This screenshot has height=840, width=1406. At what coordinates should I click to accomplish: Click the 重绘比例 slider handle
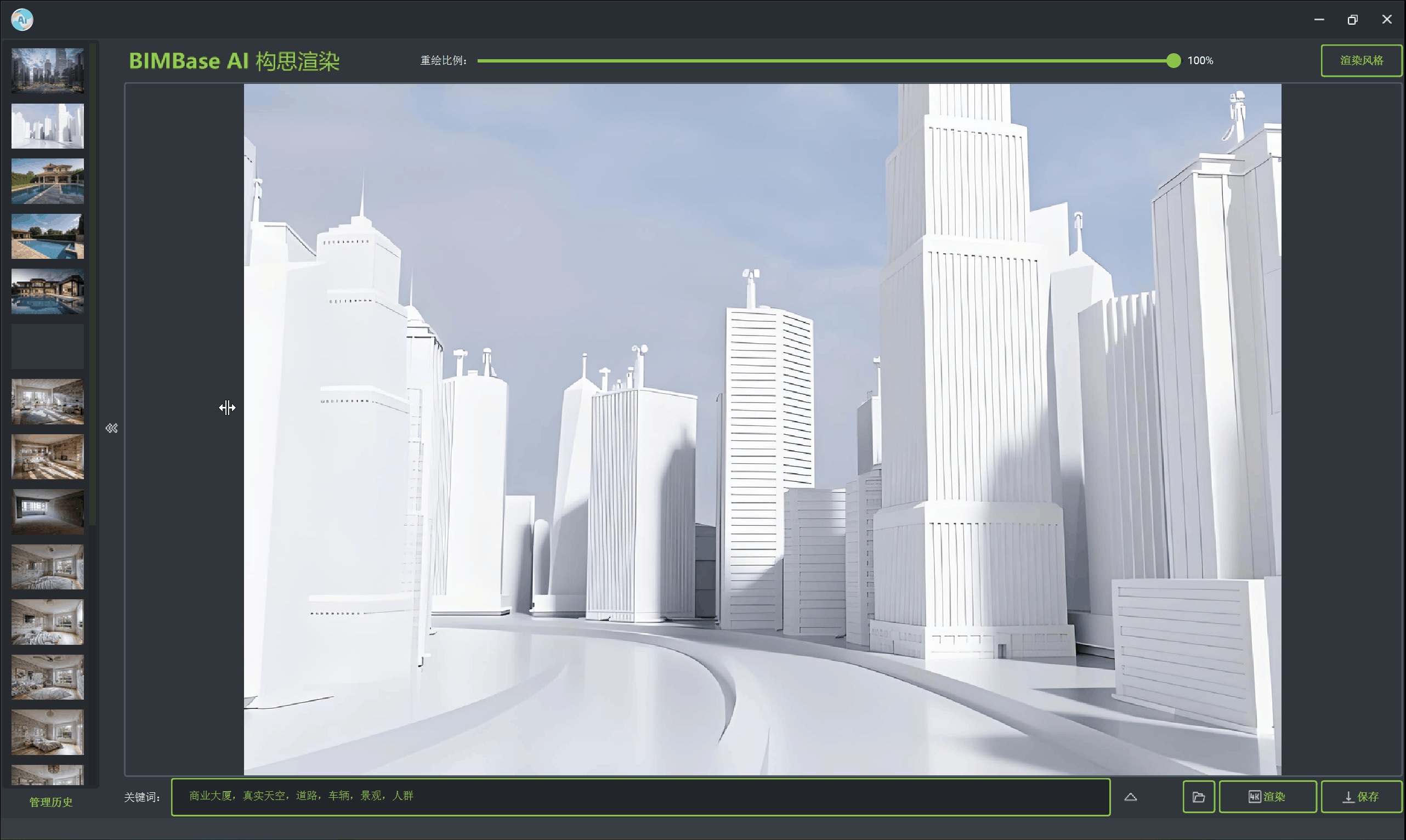(1173, 60)
